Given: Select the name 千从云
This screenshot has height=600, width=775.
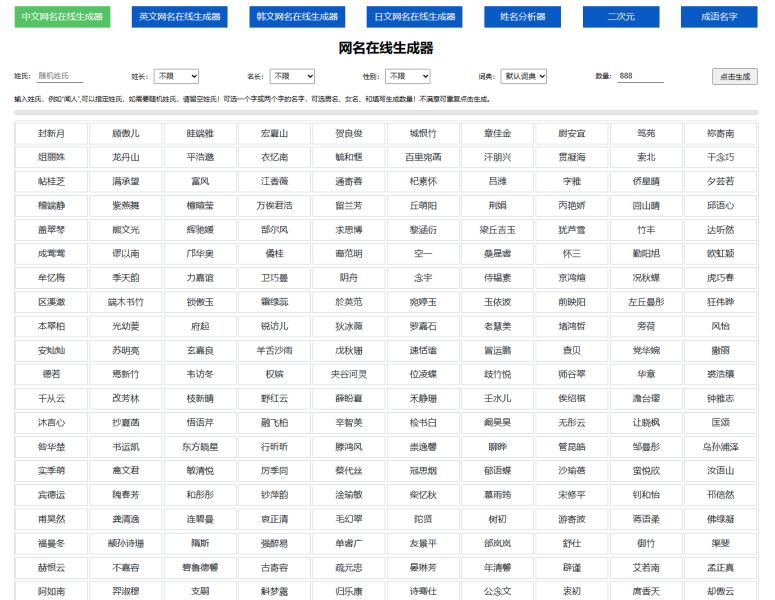Looking at the screenshot, I should [x=51, y=398].
